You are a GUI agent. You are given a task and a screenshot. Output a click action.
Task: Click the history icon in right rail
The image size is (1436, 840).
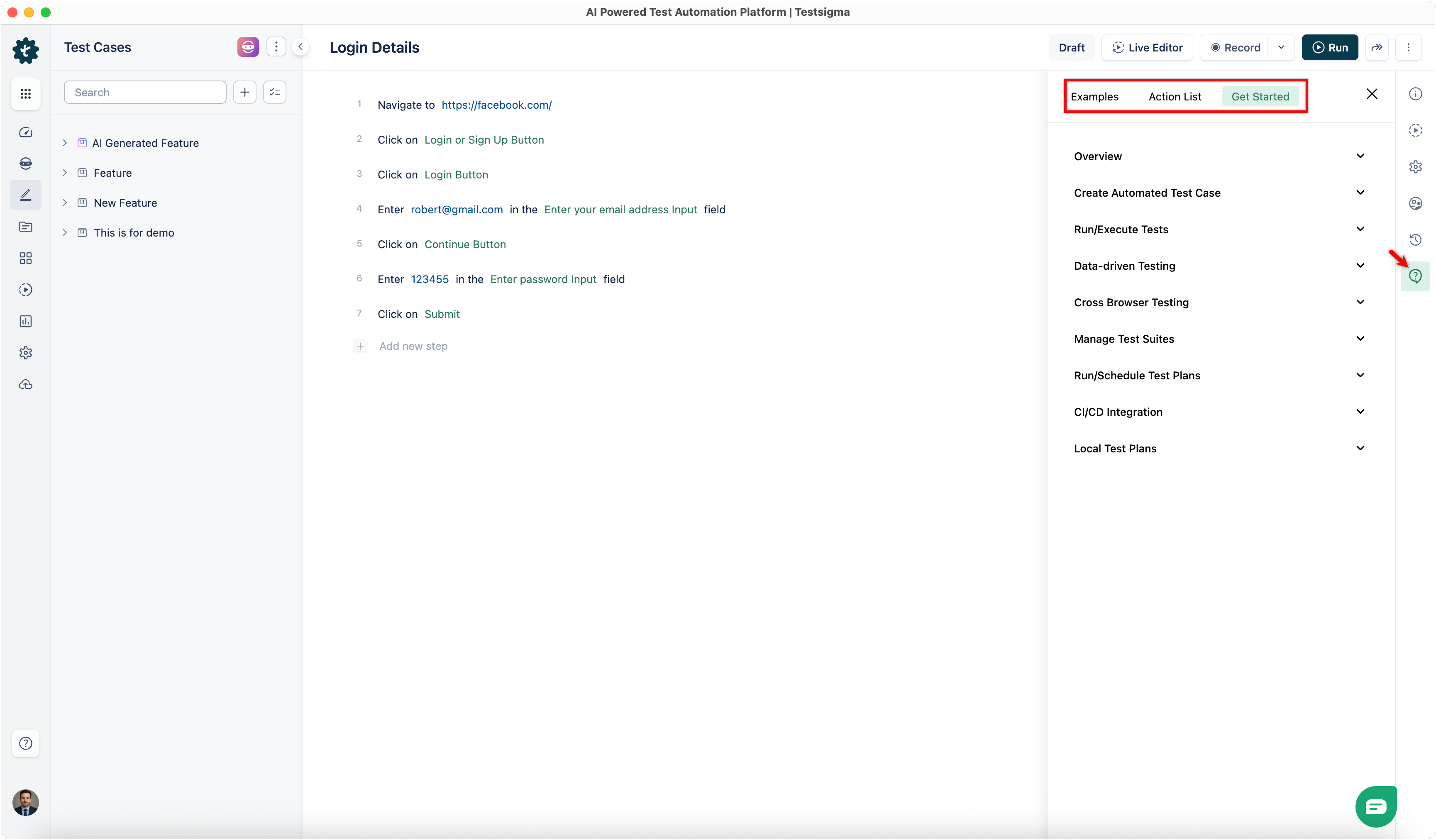coord(1415,240)
